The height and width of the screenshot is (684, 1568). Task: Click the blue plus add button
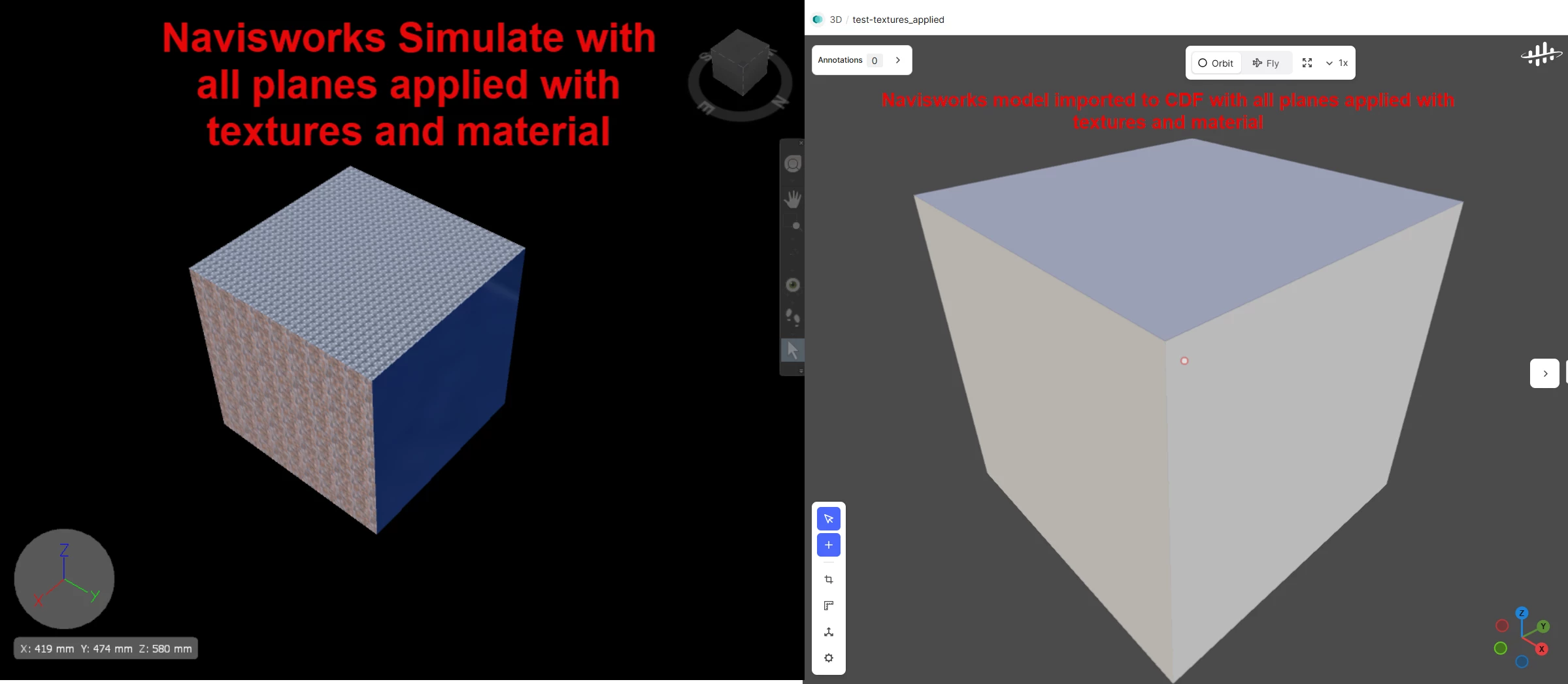point(829,545)
